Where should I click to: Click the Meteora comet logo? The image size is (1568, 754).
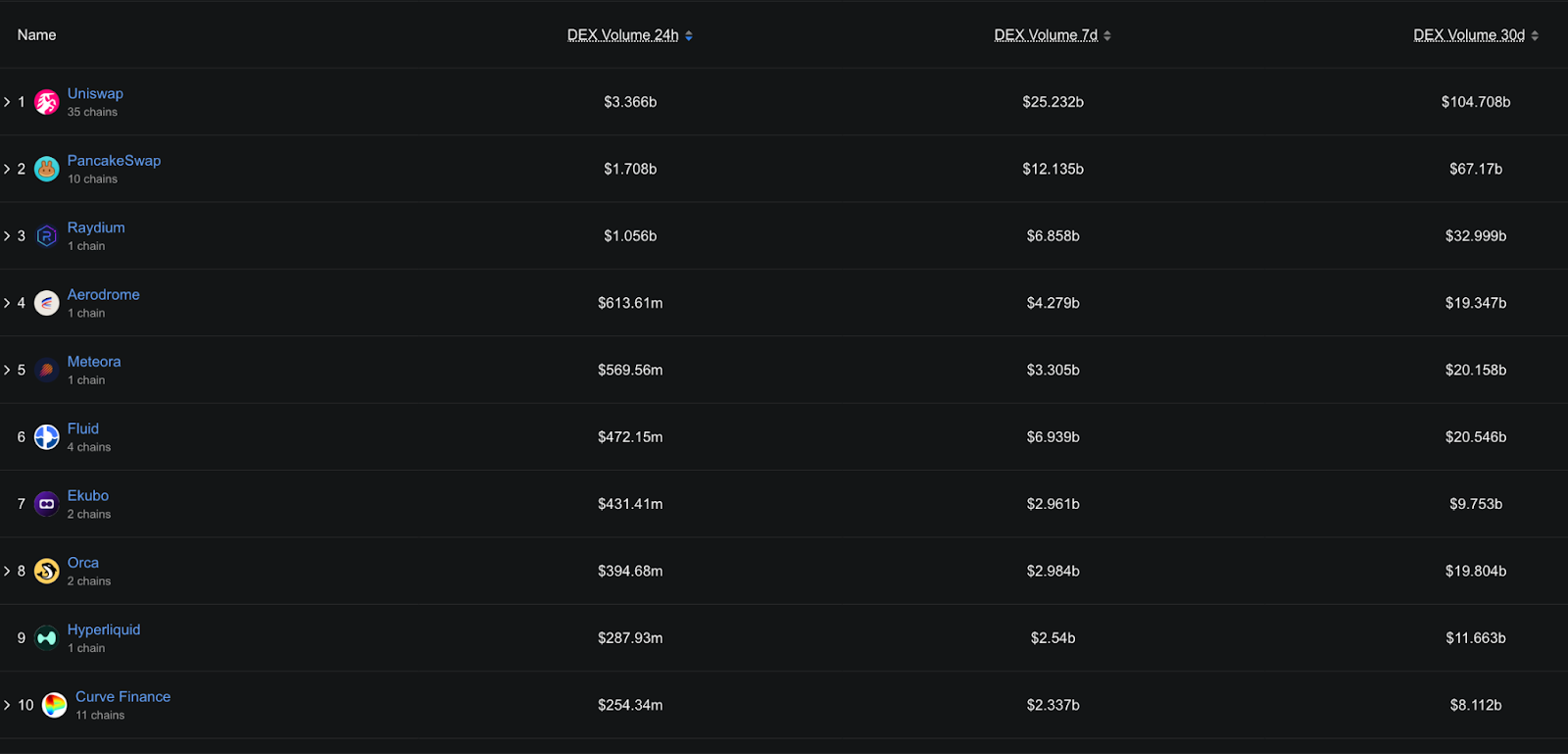click(x=46, y=370)
